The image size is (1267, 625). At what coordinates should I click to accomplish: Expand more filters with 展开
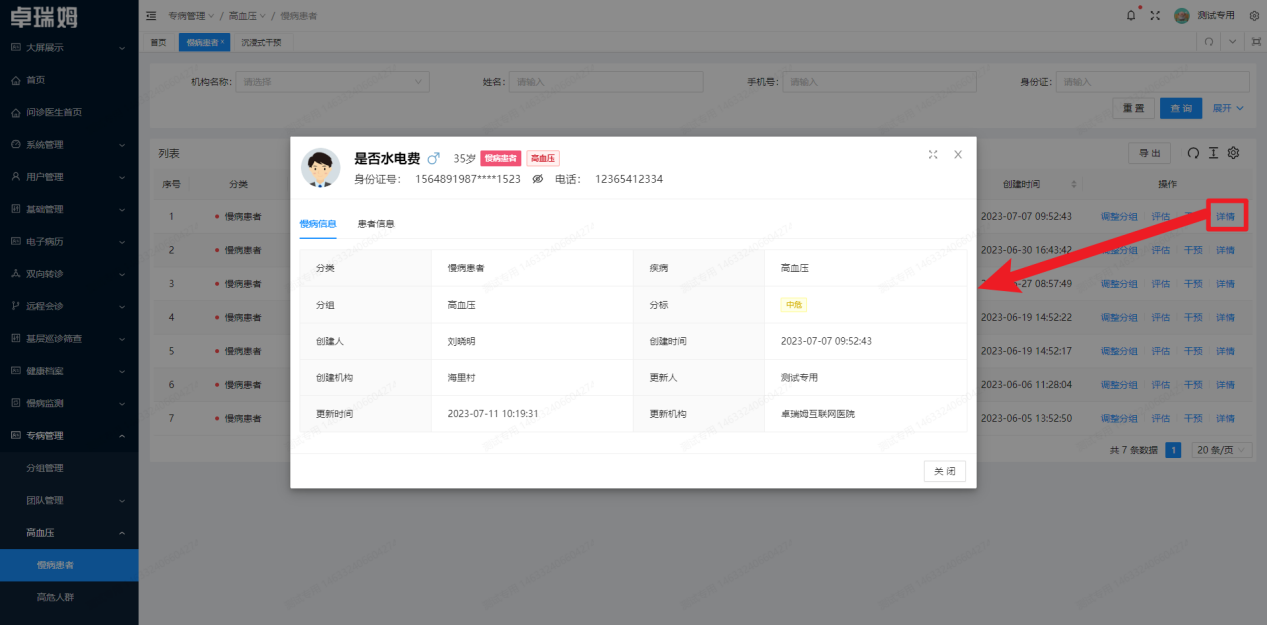[x=1228, y=108]
